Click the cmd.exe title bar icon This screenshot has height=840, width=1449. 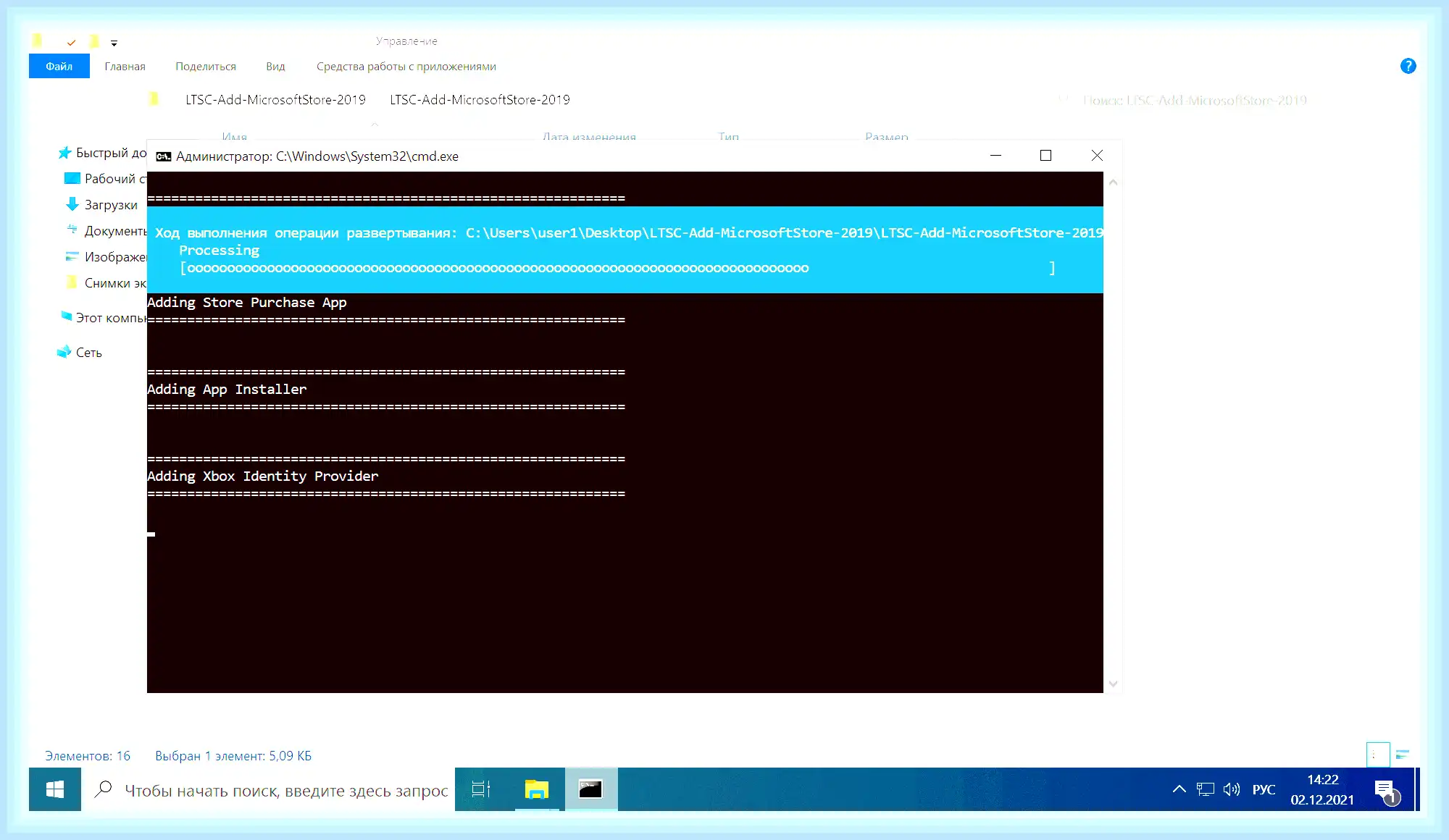click(x=164, y=156)
